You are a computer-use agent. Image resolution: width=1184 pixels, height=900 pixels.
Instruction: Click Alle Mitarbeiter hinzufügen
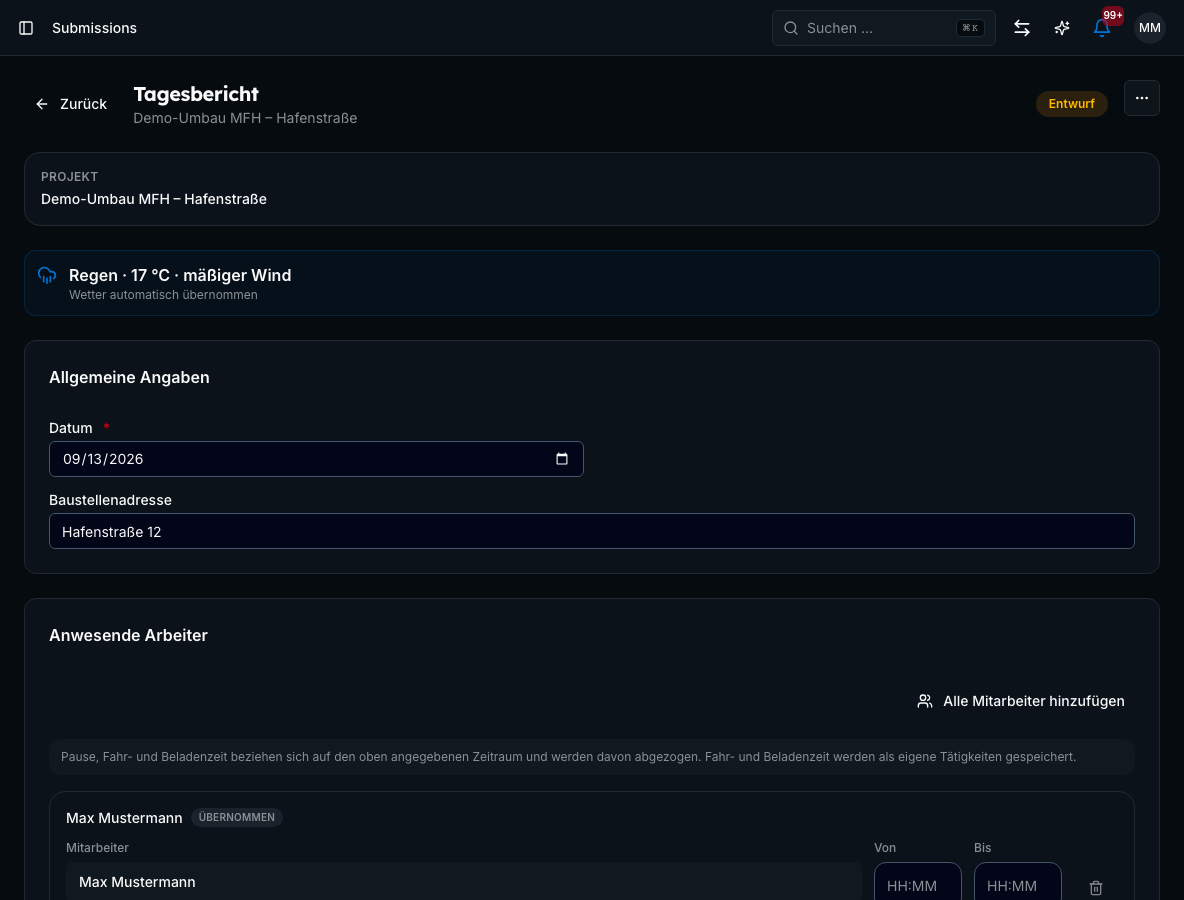[1021, 701]
